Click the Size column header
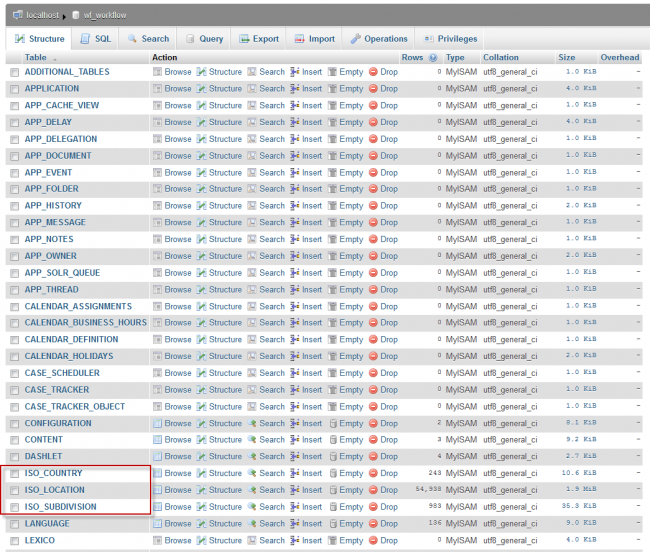The image size is (650, 552). tap(567, 57)
